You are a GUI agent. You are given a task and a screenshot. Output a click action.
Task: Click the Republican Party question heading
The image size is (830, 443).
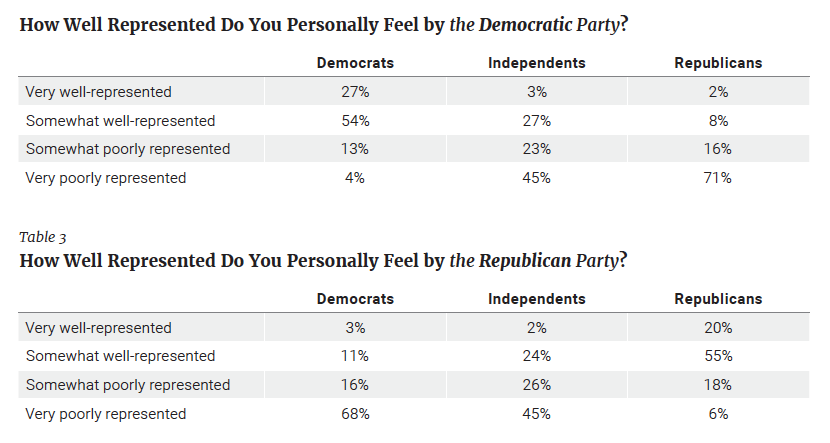point(323,261)
